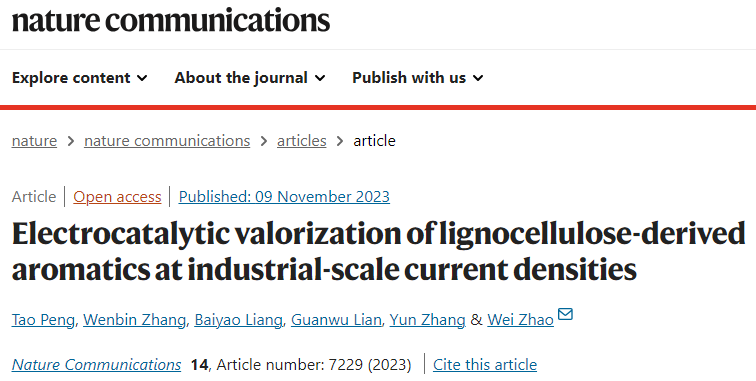
Task: Navigate to the articles breadcrumb
Action: point(301,141)
